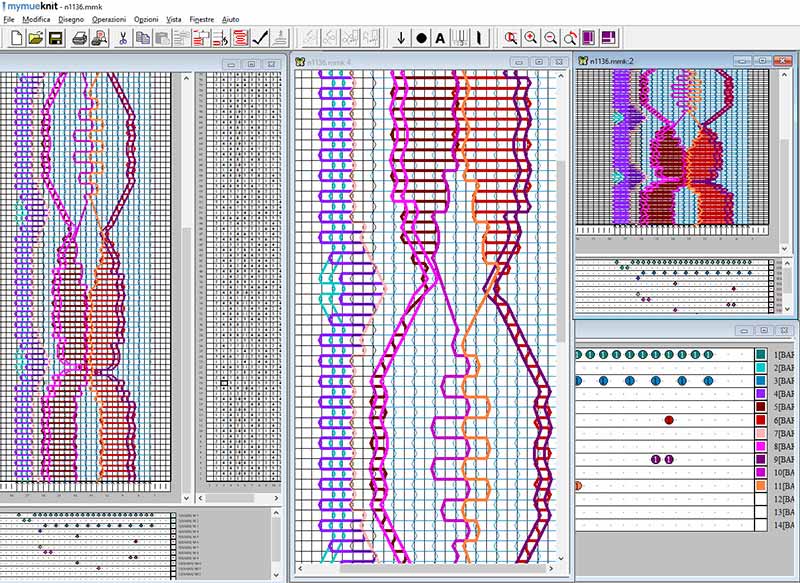The image size is (800, 583).
Task: Save the pattern using the floppy disk icon
Action: click(x=56, y=38)
